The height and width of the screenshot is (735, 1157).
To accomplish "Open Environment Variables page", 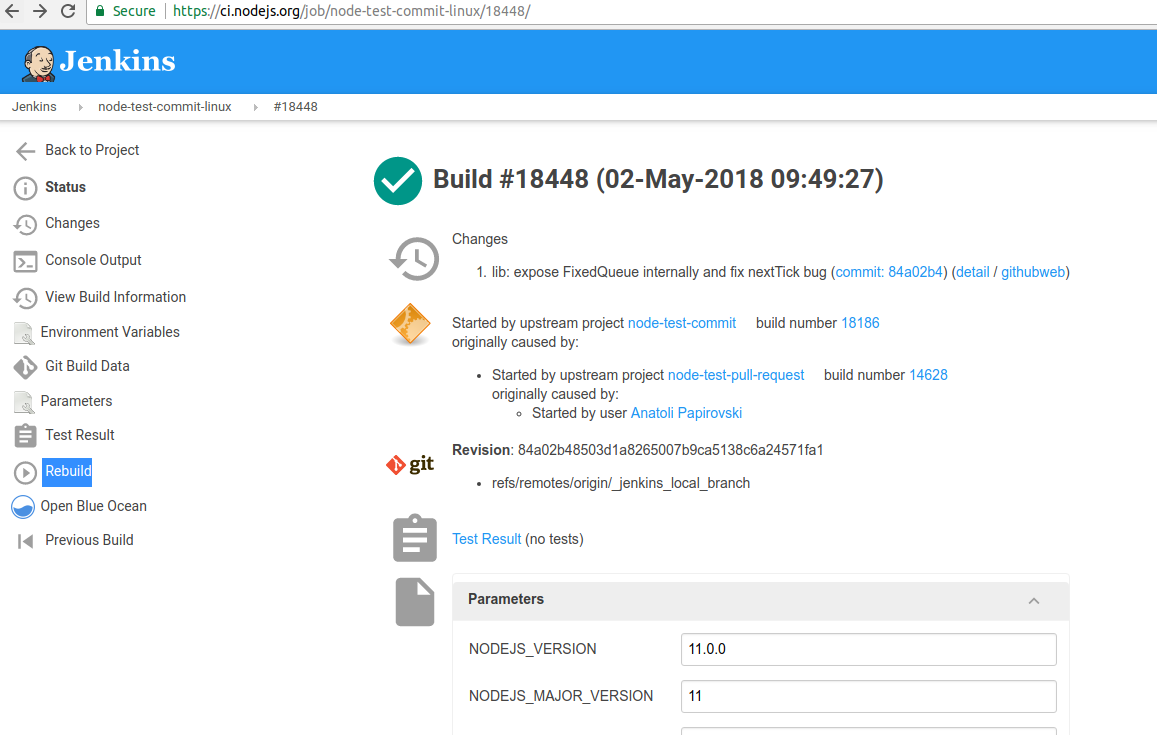I will [x=110, y=332].
